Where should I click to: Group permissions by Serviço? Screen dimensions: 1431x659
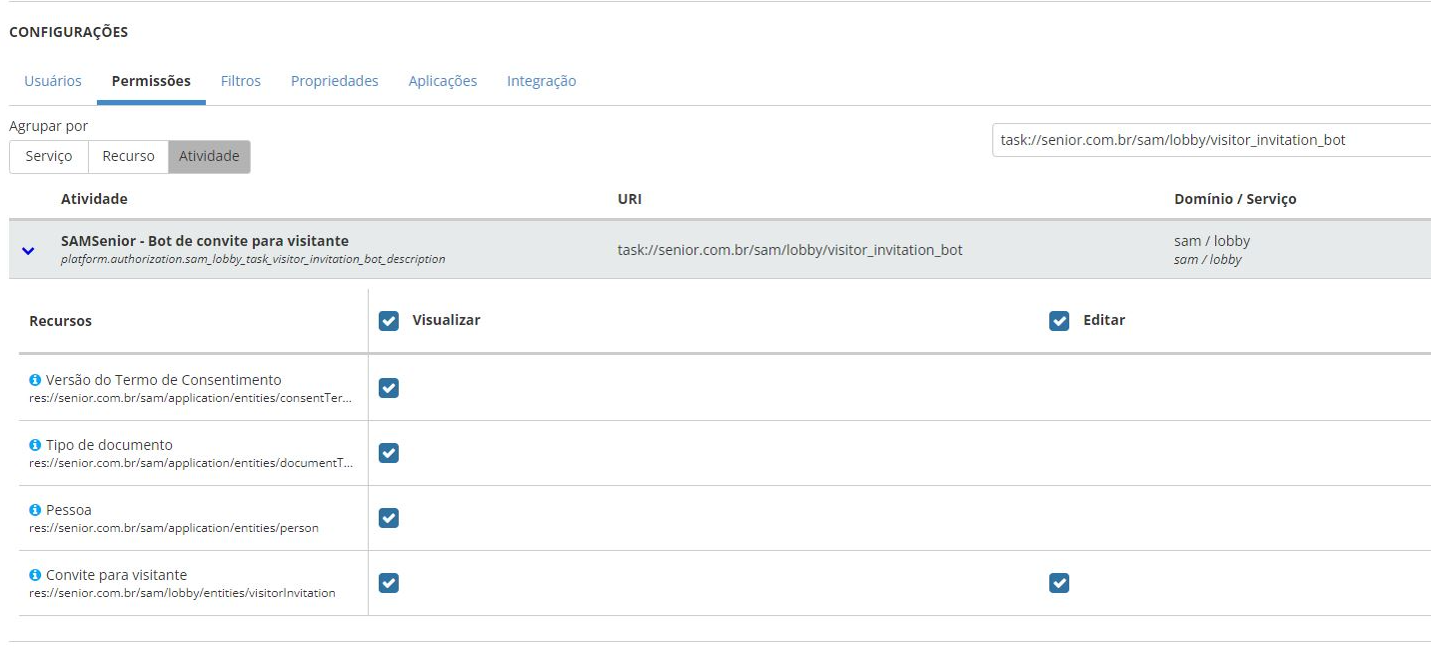tap(49, 156)
